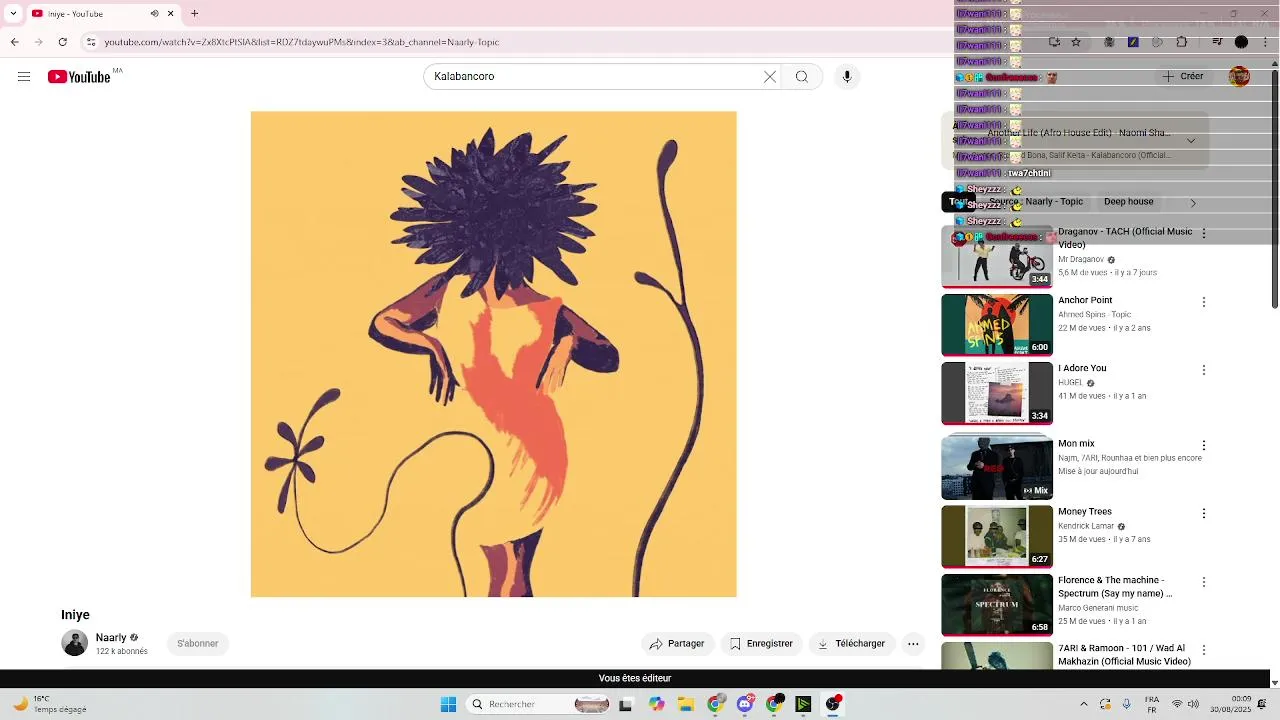Image resolution: width=1280 pixels, height=720 pixels.
Task: Open File Explorer from the taskbar
Action: click(686, 704)
